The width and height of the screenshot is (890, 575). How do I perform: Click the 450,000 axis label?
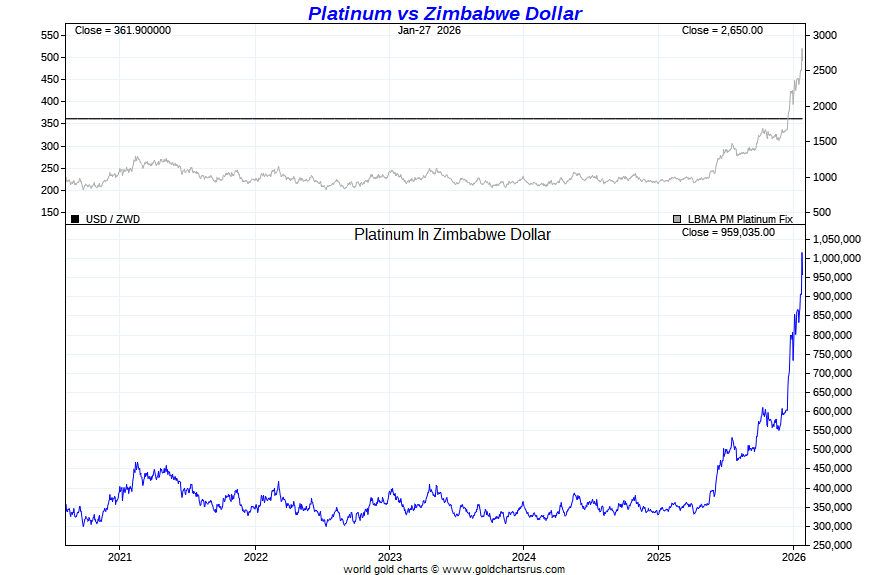point(832,469)
